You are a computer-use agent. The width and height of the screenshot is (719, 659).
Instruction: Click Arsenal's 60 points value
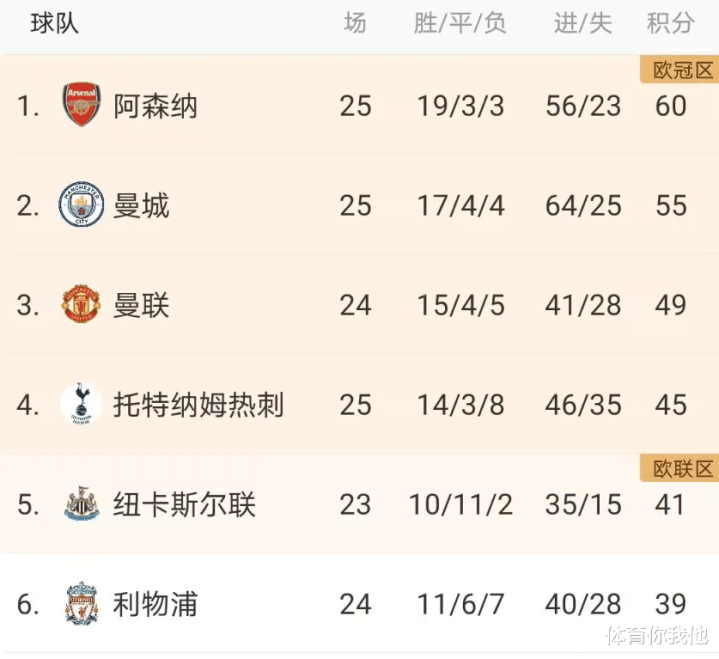[x=671, y=105]
